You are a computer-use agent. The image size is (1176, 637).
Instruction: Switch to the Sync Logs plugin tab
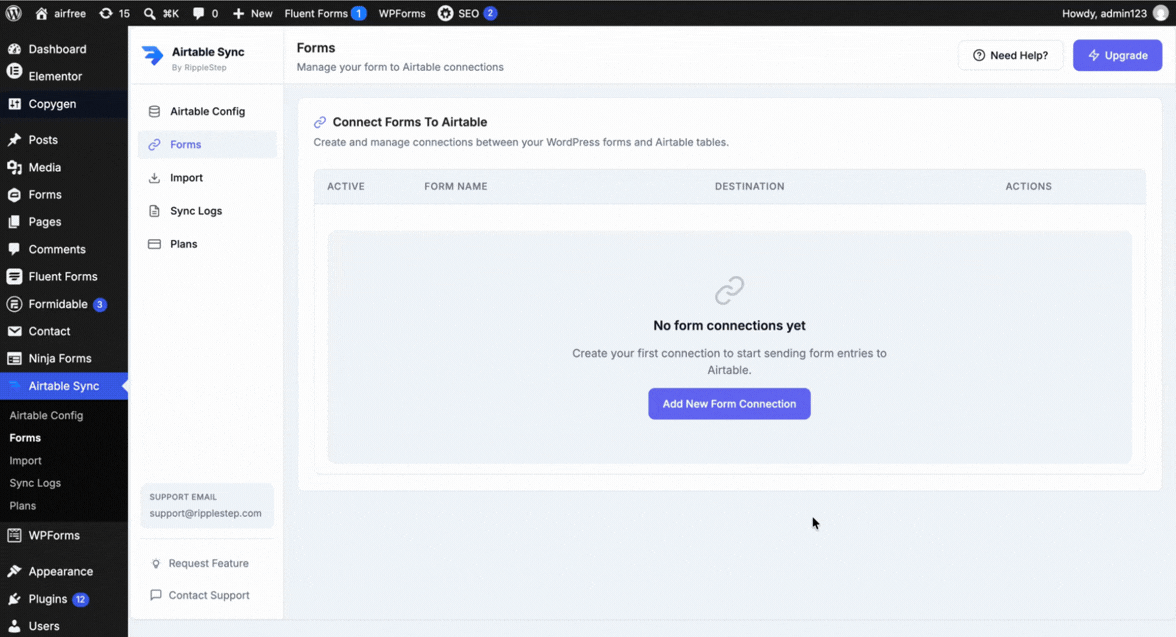(x=207, y=211)
